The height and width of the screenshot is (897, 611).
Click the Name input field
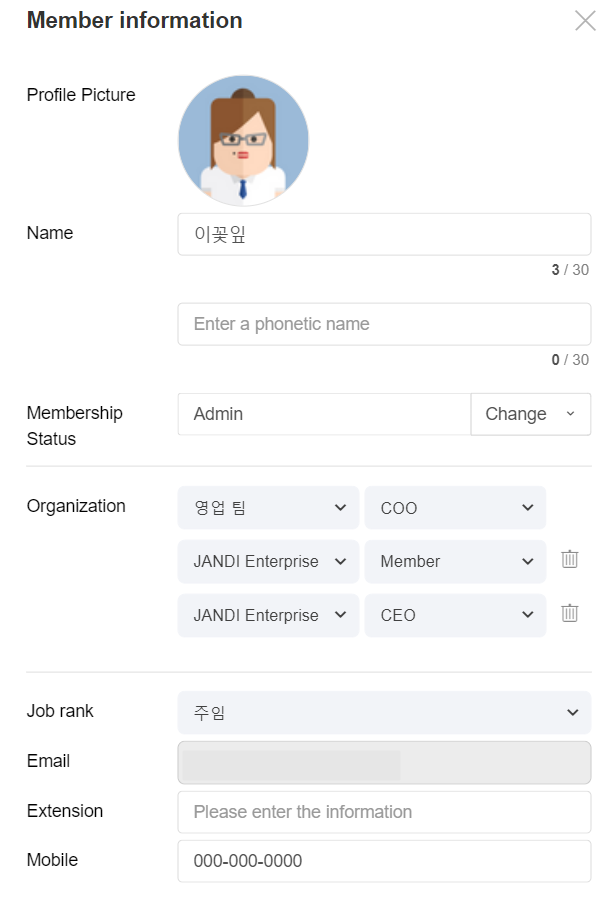384,234
